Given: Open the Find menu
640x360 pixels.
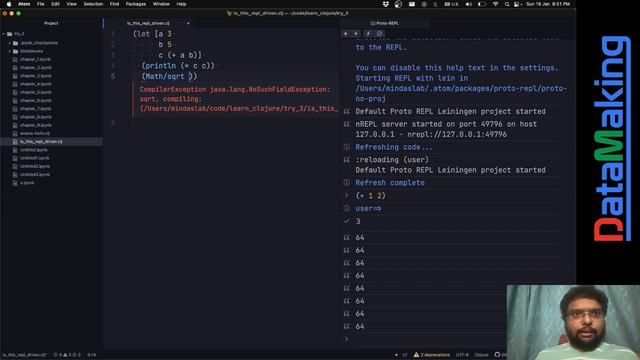Looking at the screenshot, I should point(114,4).
